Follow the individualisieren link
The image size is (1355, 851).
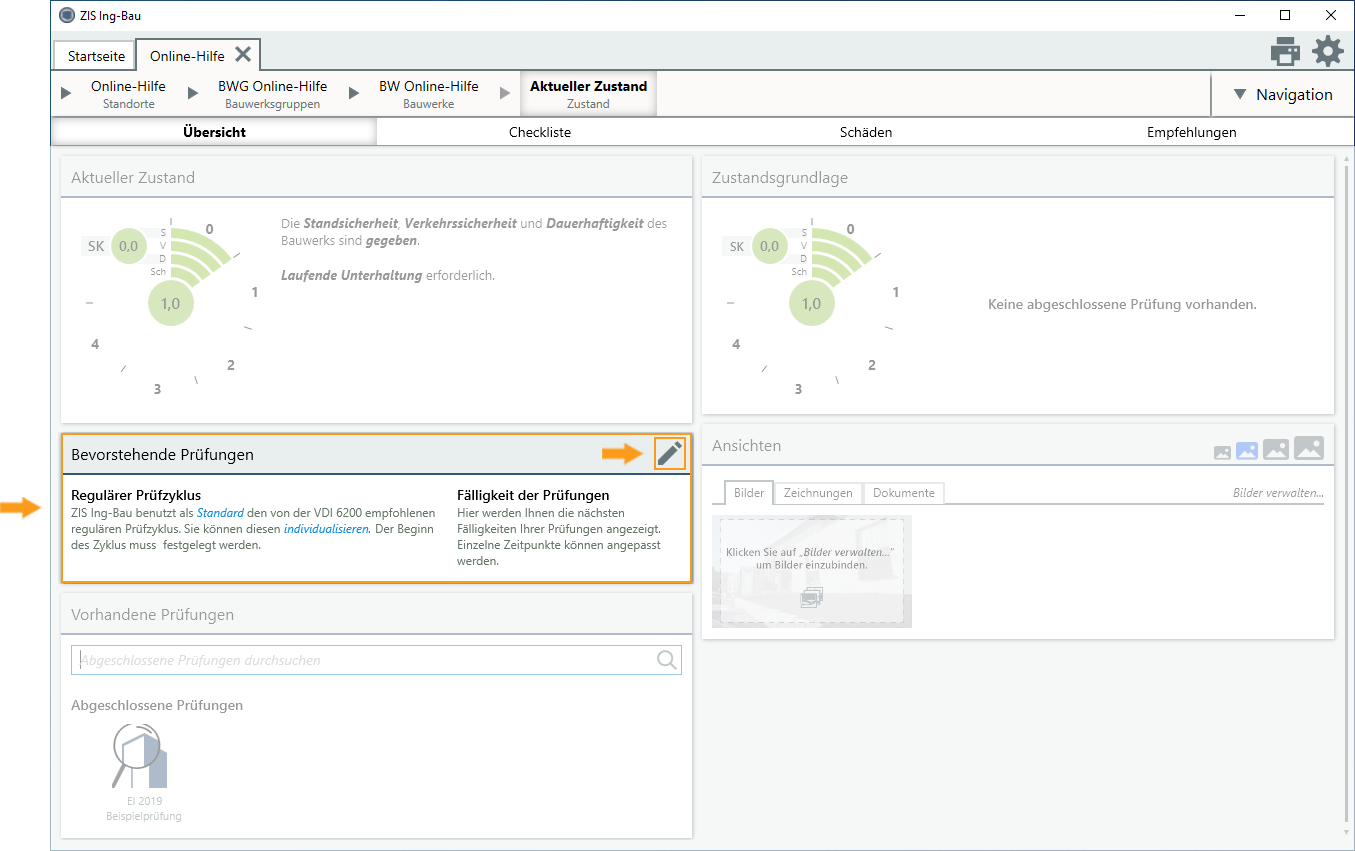[x=327, y=529]
